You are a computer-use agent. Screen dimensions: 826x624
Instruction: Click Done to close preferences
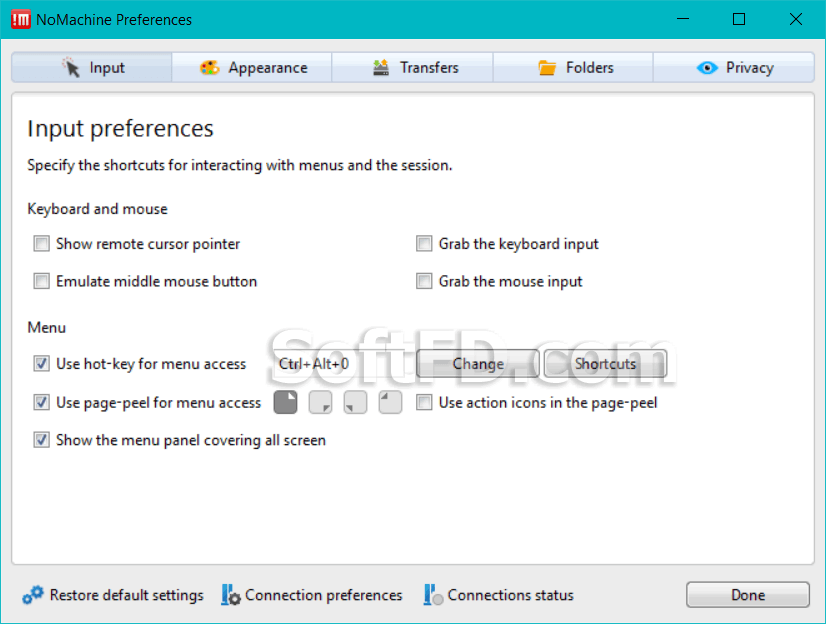click(x=748, y=595)
